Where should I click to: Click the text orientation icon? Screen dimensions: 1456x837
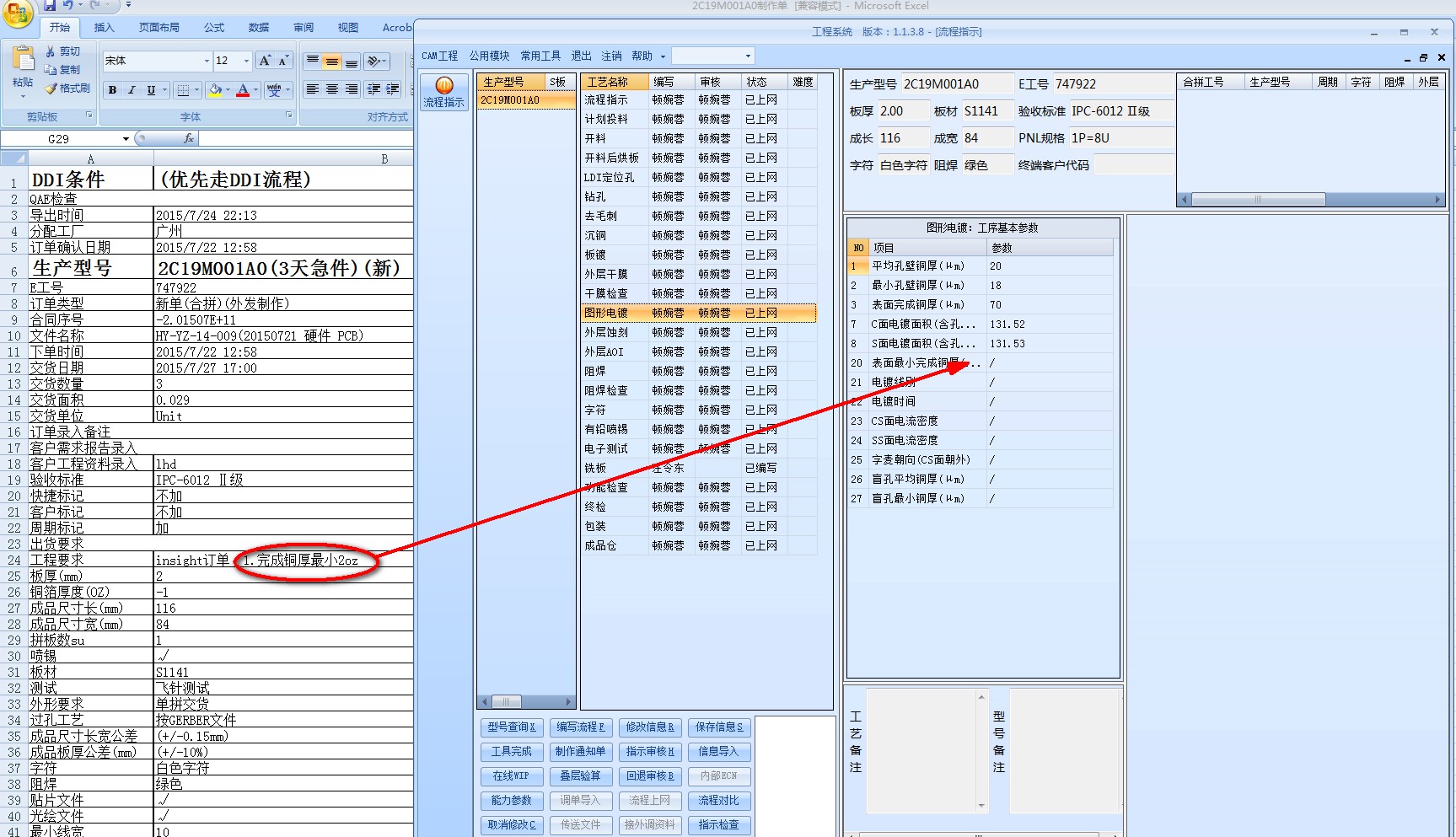pos(373,61)
